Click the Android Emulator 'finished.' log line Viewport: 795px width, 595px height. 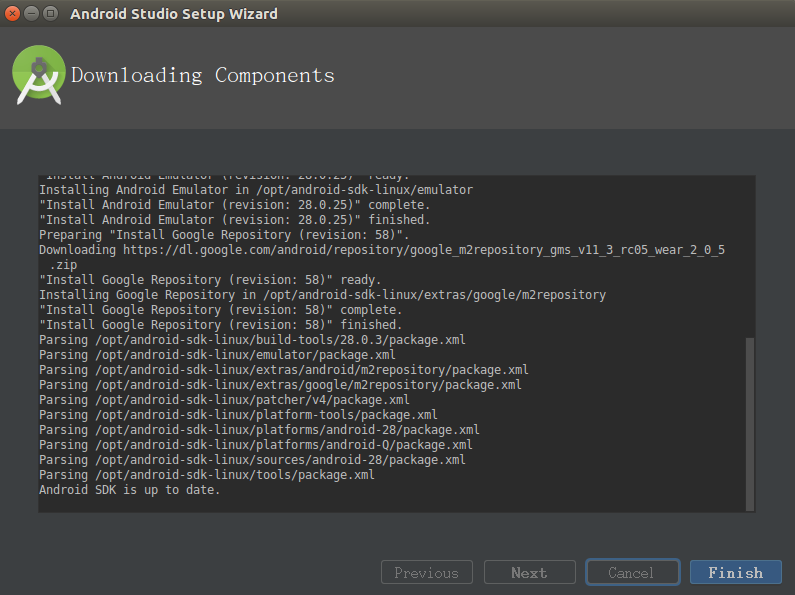235,220
